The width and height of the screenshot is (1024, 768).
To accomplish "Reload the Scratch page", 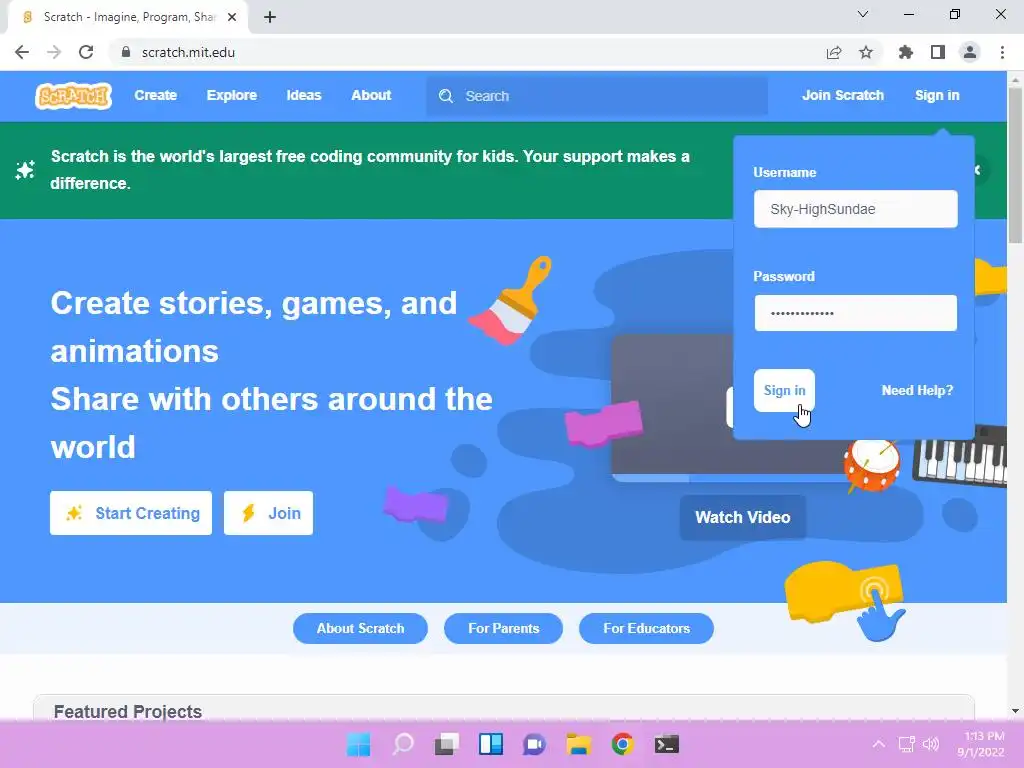I will tap(86, 52).
